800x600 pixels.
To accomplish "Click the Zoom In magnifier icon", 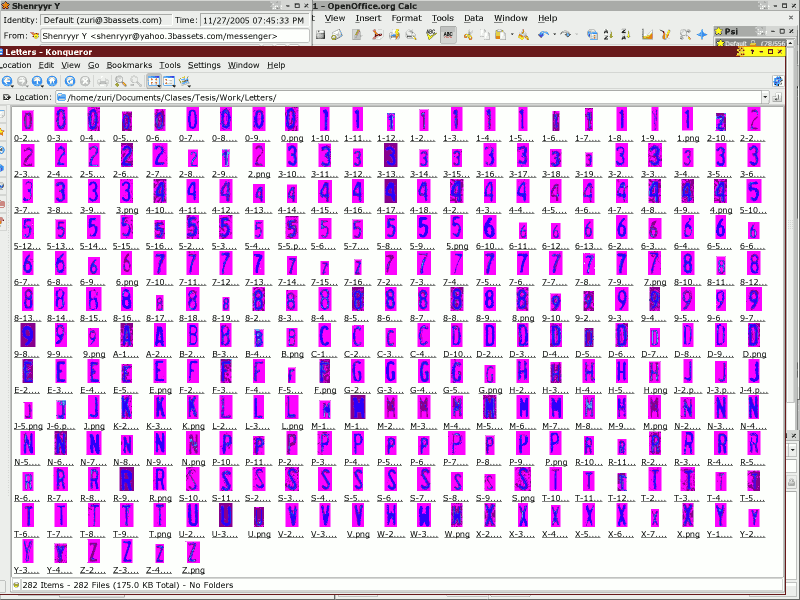I will pyautogui.click(x=119, y=81).
